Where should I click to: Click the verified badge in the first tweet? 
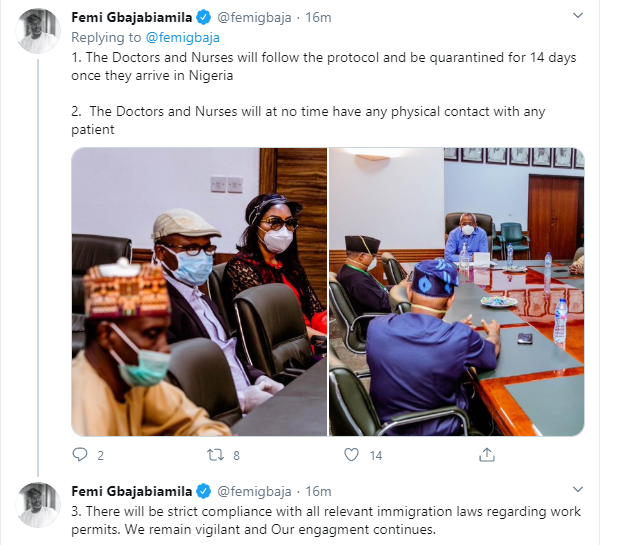pyautogui.click(x=204, y=18)
